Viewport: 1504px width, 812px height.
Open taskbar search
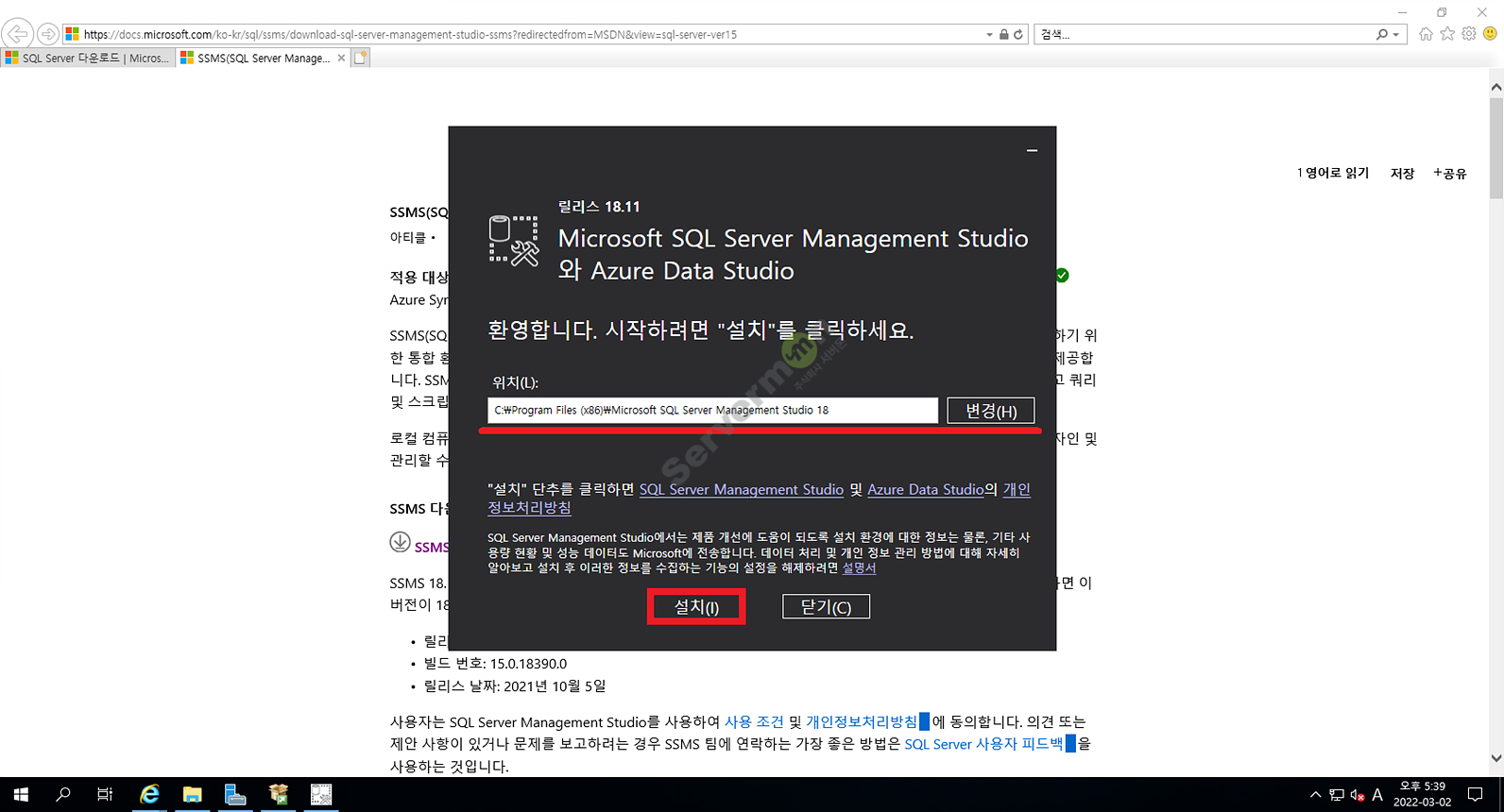point(63,794)
